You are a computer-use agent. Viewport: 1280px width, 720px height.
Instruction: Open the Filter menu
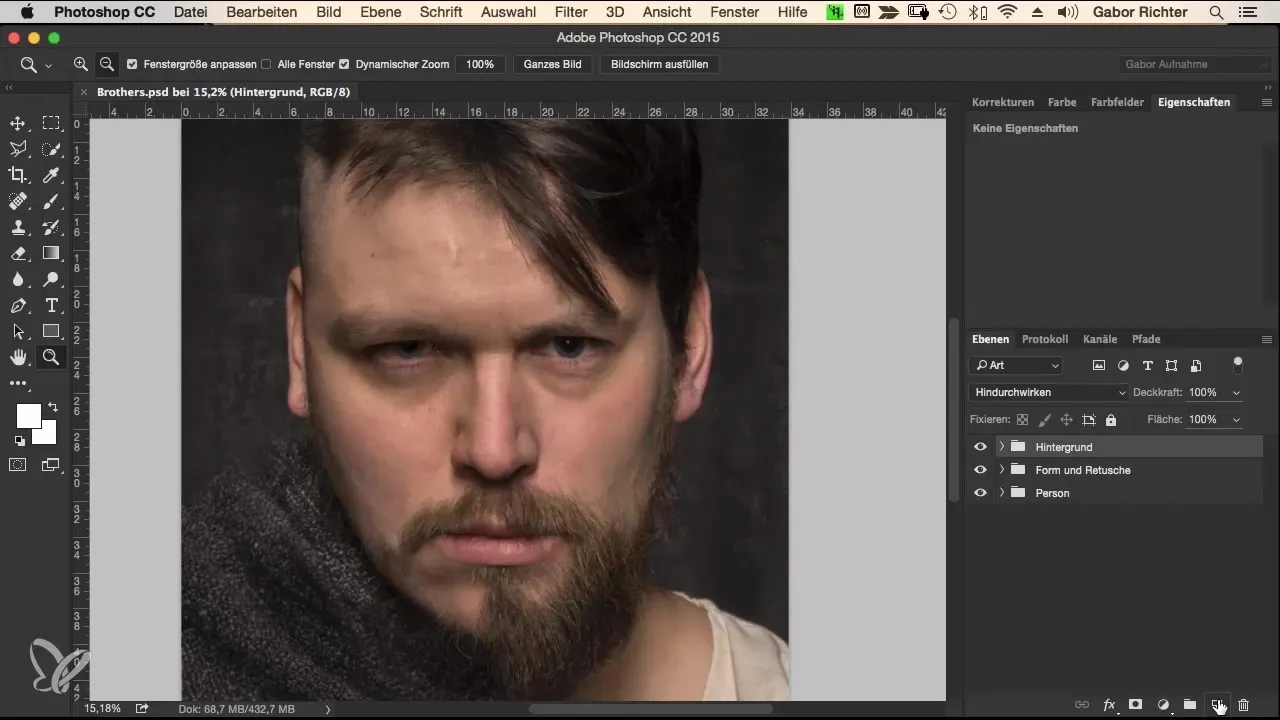pyautogui.click(x=571, y=12)
